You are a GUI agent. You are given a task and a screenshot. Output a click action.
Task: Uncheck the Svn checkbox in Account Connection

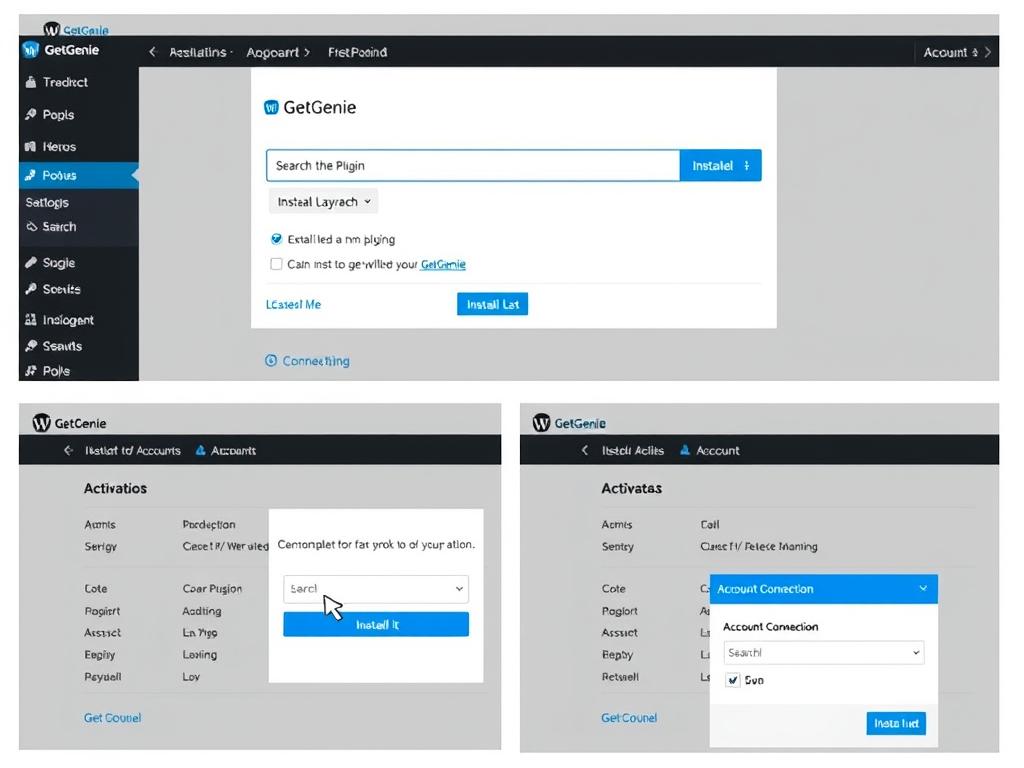733,680
